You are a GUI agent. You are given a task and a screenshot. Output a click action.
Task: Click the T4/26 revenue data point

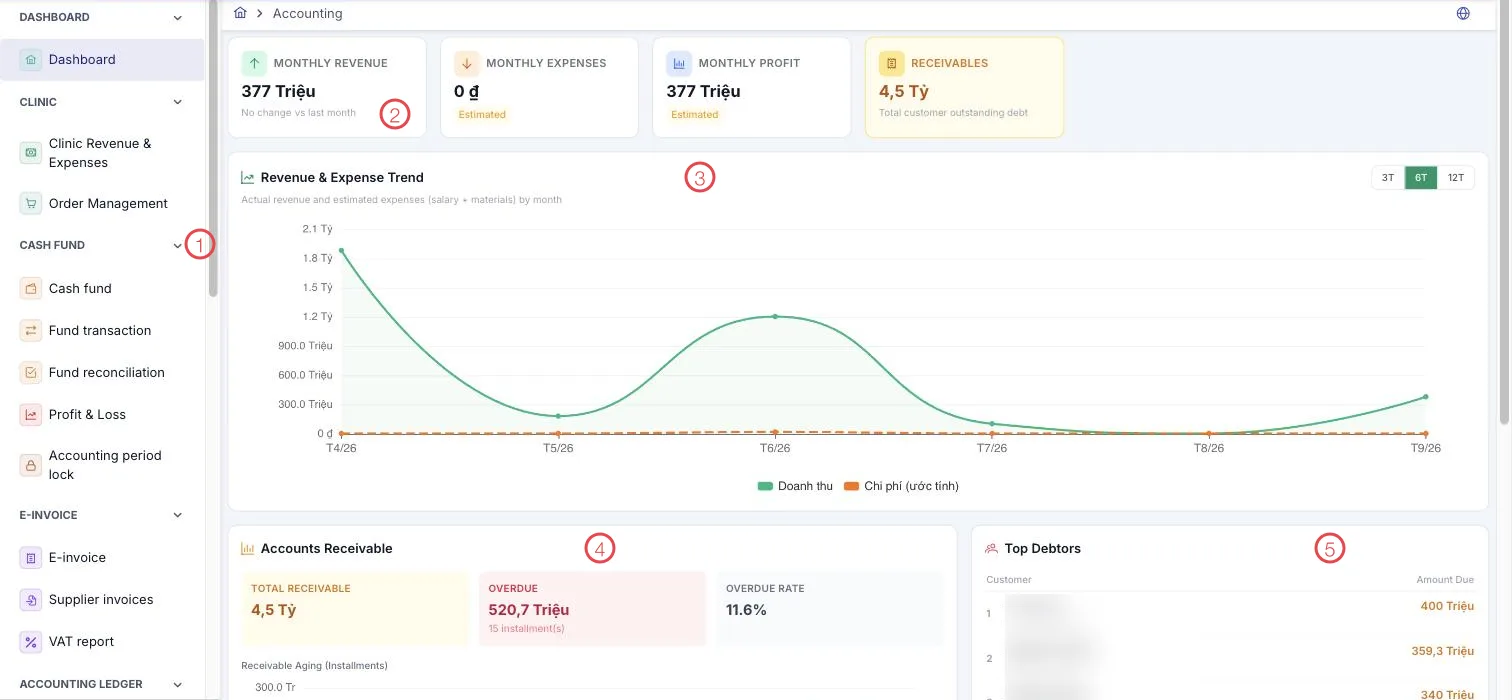pyautogui.click(x=341, y=250)
